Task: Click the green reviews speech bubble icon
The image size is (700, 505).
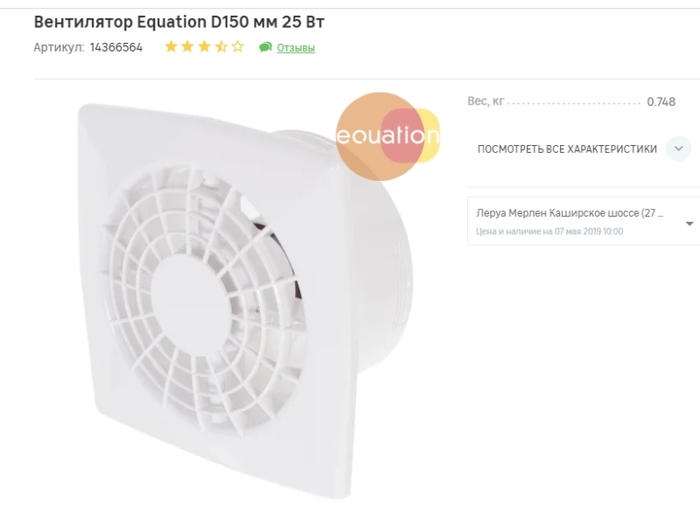Action: (265, 47)
